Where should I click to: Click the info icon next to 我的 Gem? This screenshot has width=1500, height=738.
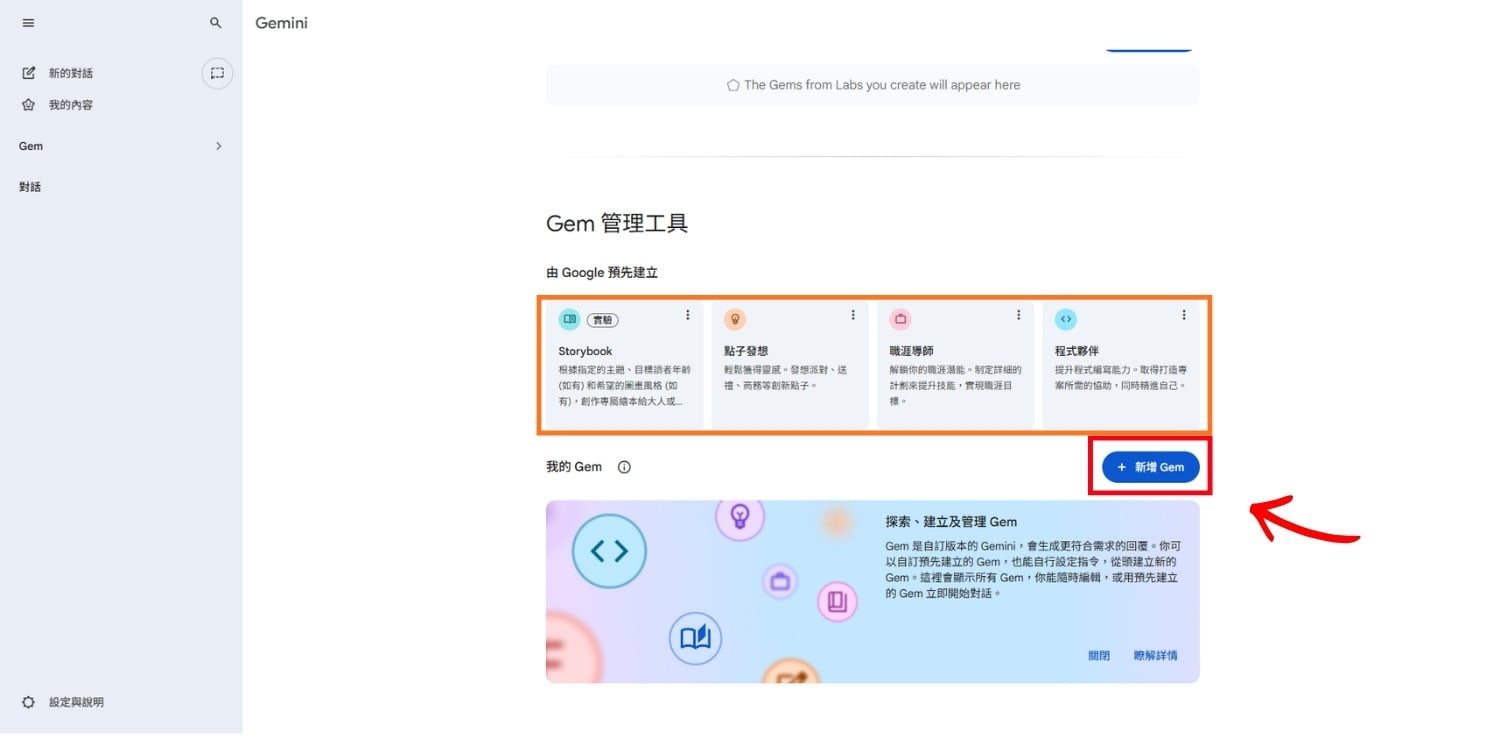point(625,466)
